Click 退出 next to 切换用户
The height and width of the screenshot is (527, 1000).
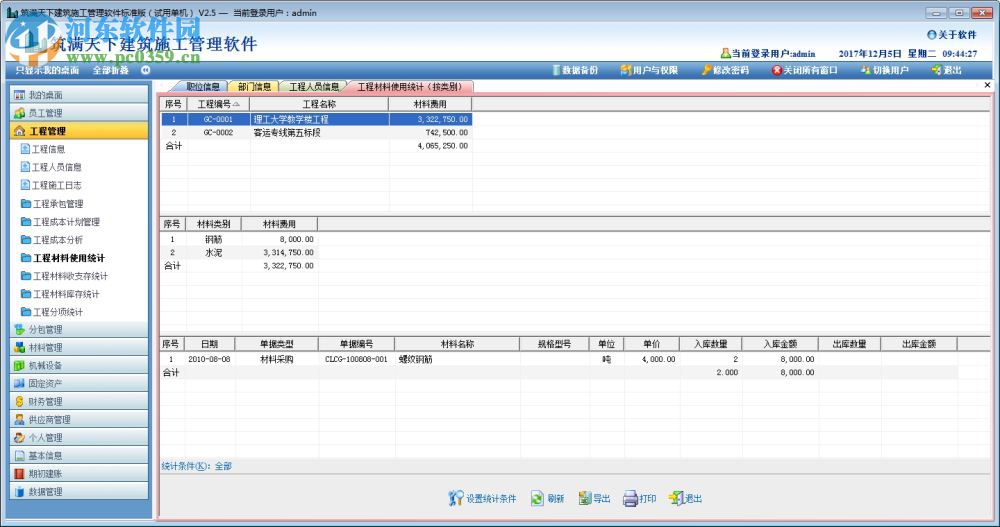click(946, 70)
